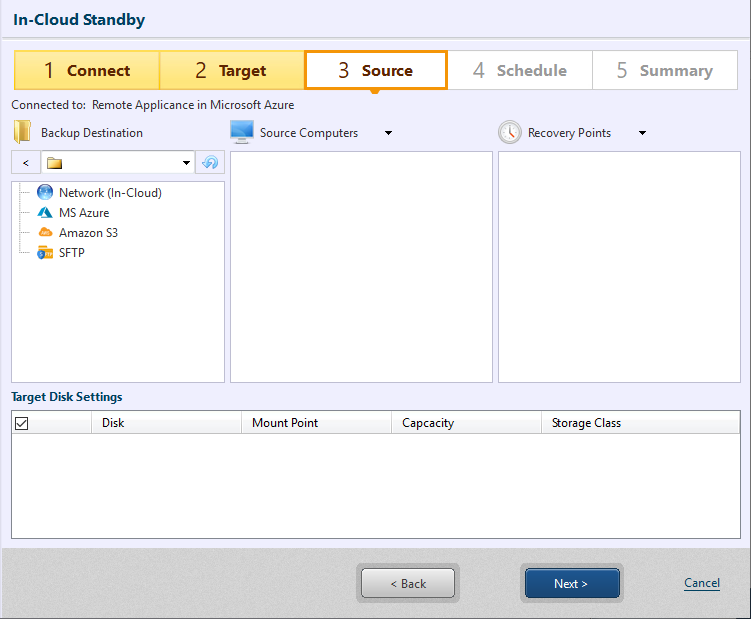Sort by the Storage Class column header
The height and width of the screenshot is (619, 751).
[586, 423]
